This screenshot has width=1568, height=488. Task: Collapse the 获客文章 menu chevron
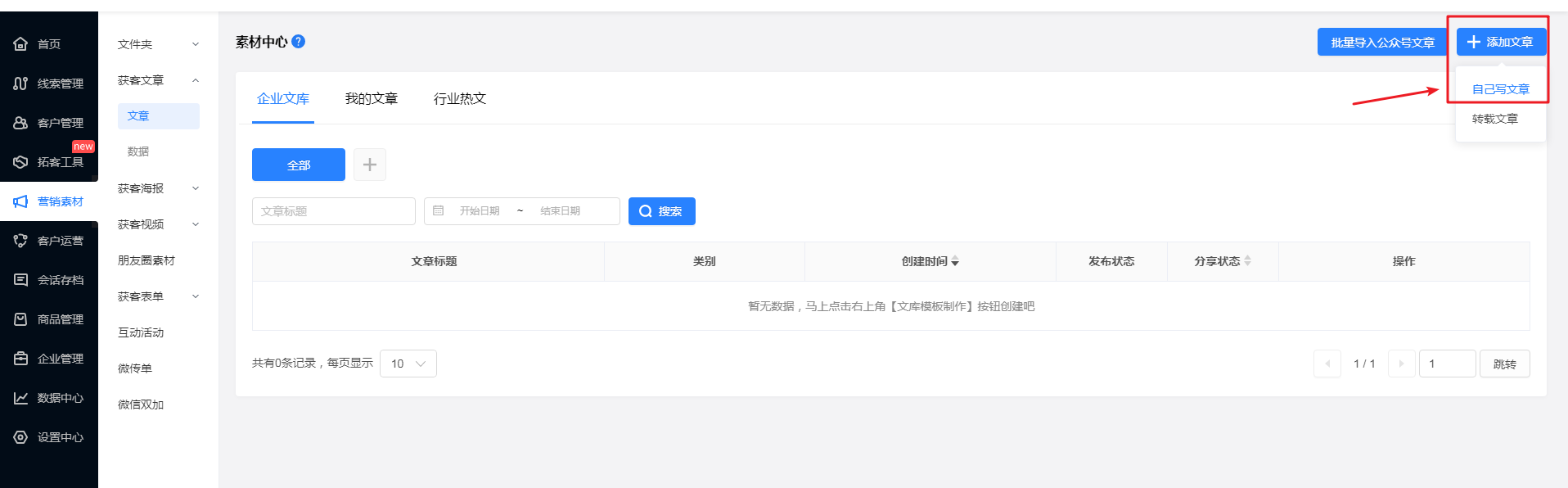click(196, 80)
